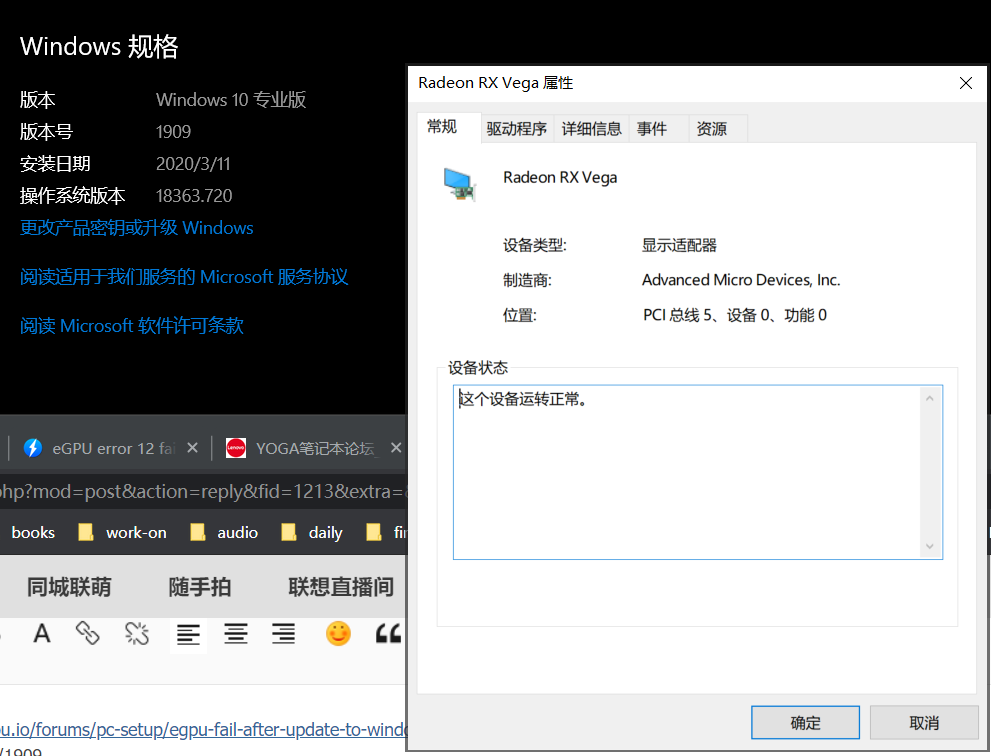
Task: Open the 联想直播间 forum menu item
Action: [341, 587]
